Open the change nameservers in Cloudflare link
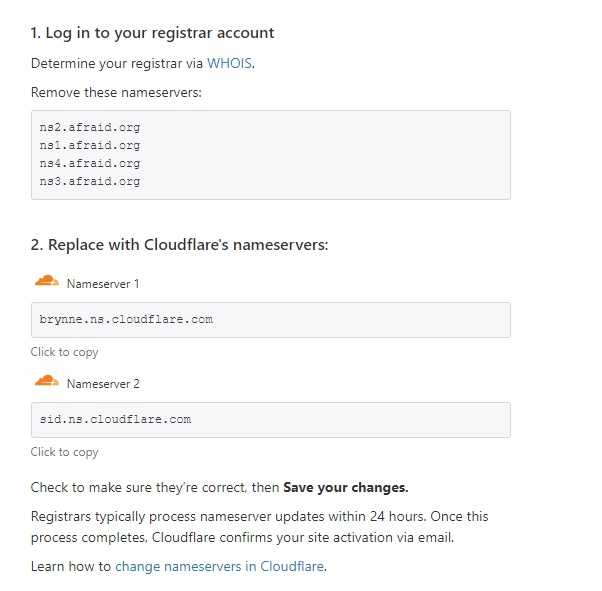Image resolution: width=602 pixels, height=591 pixels. [220, 566]
